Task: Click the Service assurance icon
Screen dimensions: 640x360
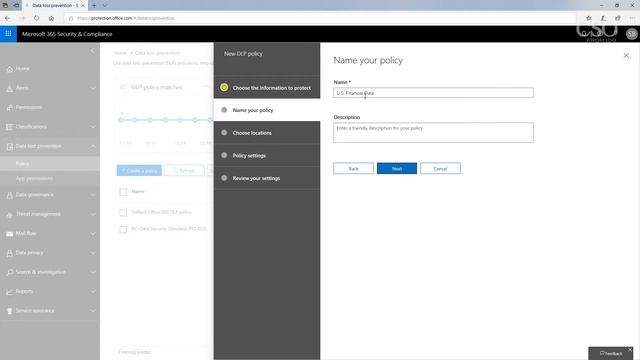Action: tap(10, 311)
